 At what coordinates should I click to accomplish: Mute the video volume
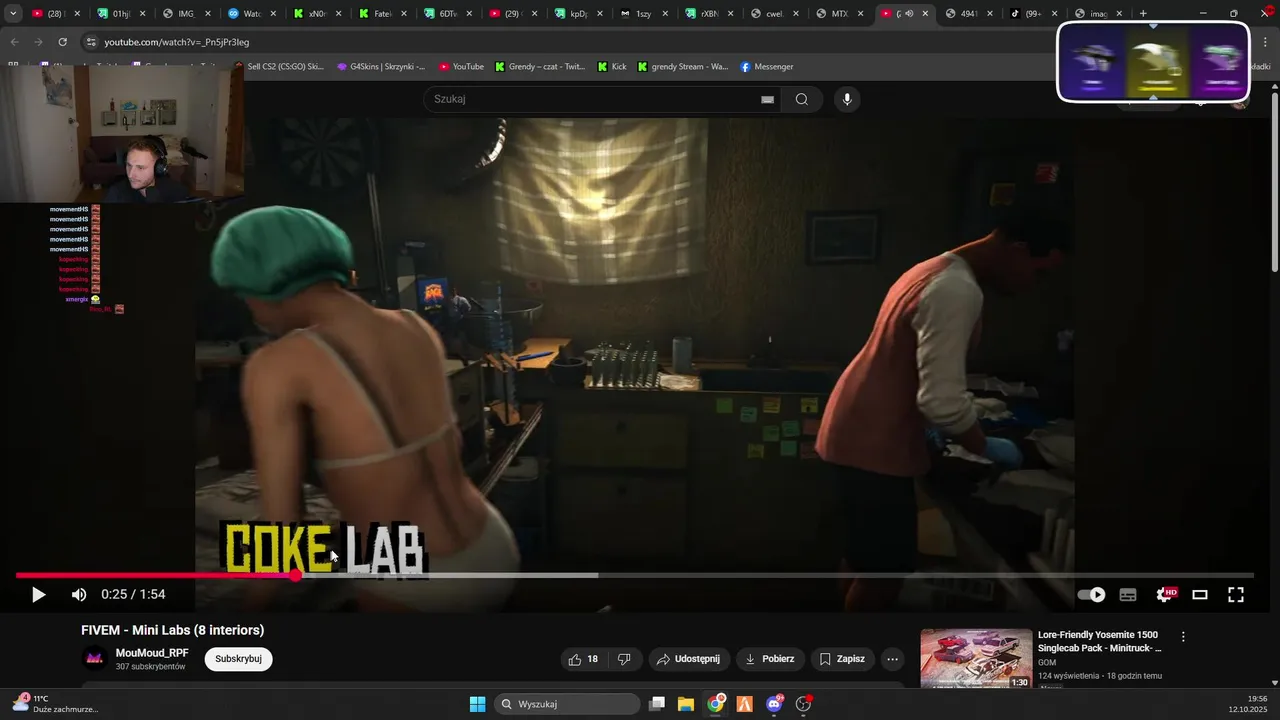(x=79, y=595)
